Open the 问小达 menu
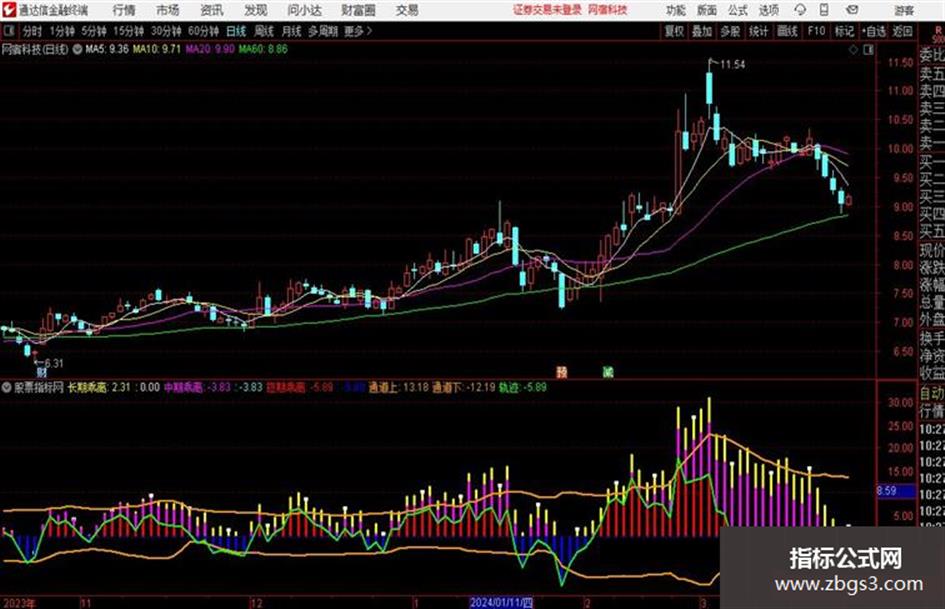The height and width of the screenshot is (609, 945). tap(304, 10)
